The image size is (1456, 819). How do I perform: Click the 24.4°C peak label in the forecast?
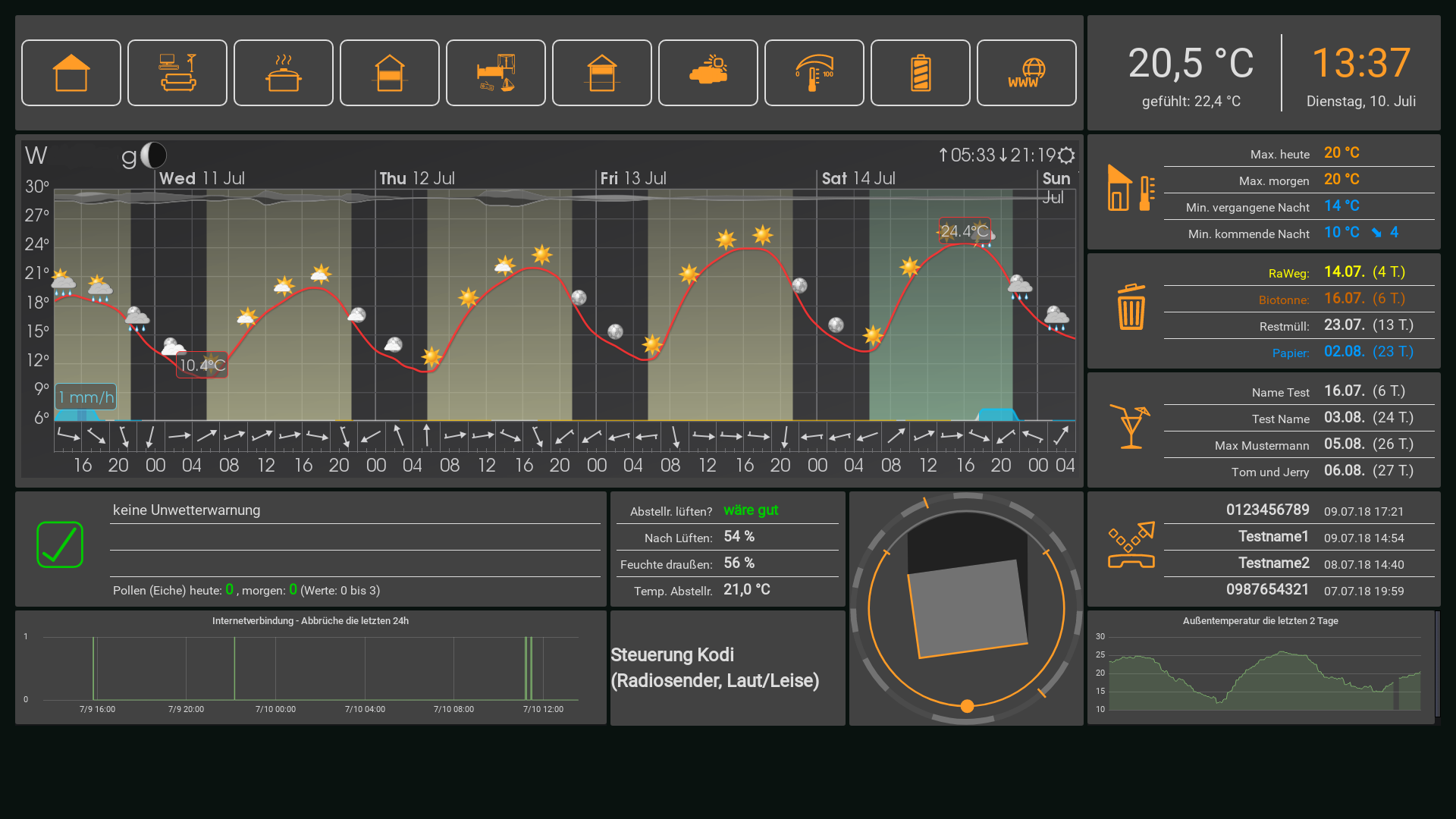tap(964, 231)
